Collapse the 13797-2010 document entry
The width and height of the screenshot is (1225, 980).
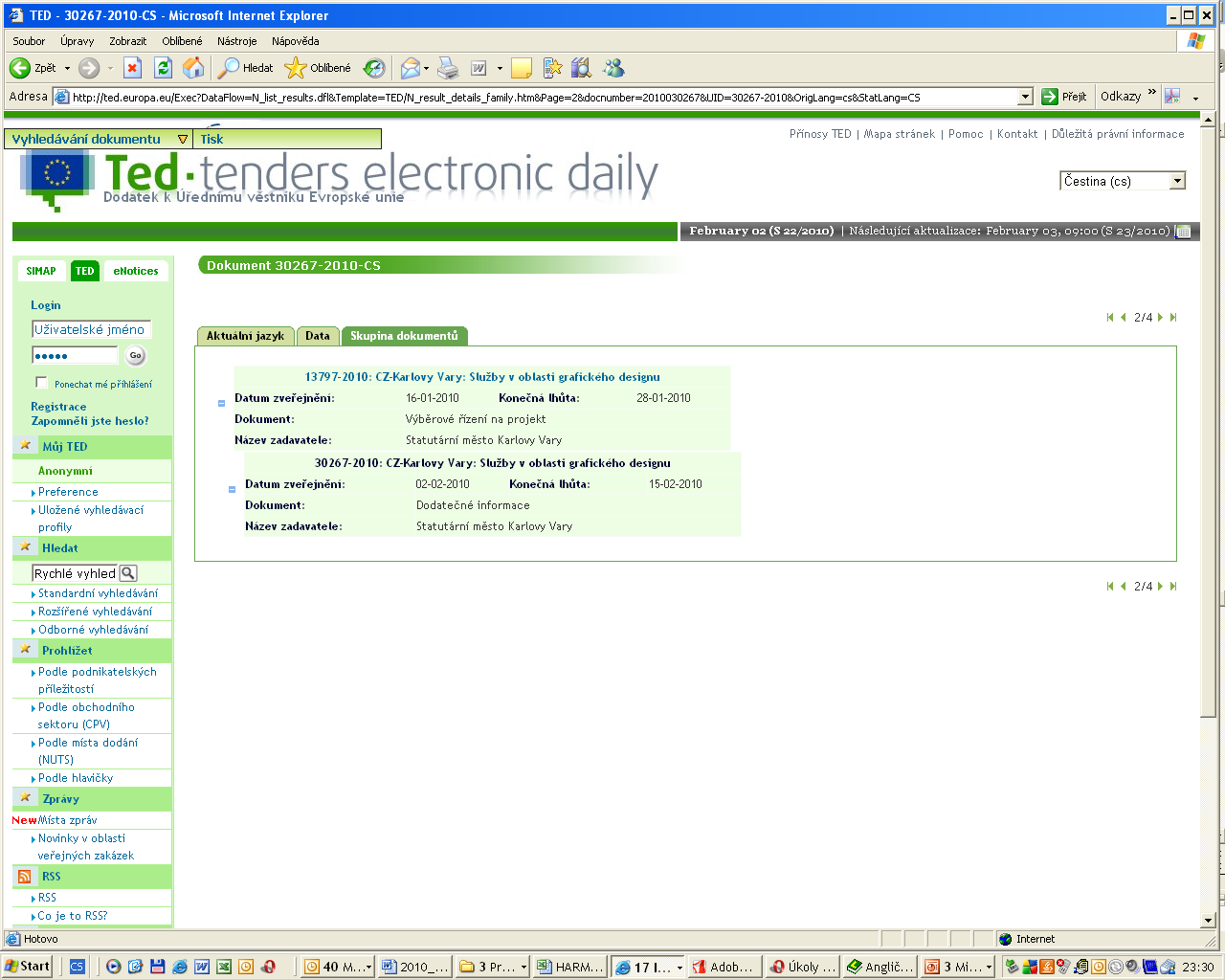[221, 404]
